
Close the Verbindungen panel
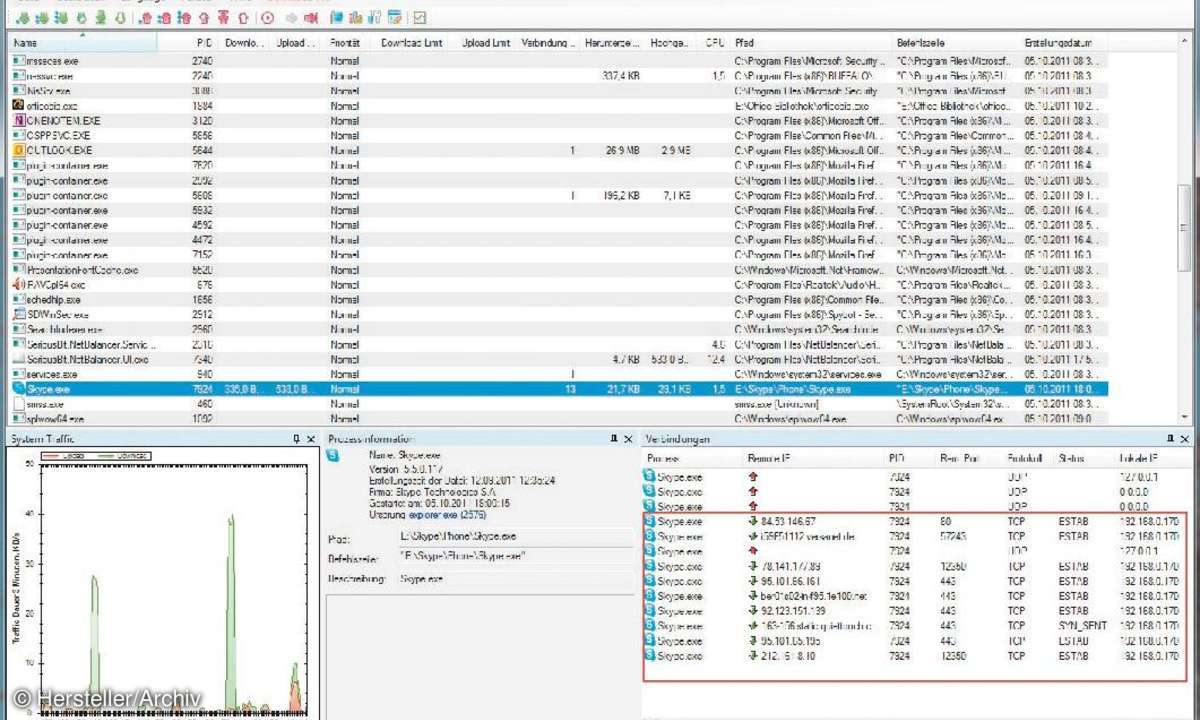pos(1184,439)
